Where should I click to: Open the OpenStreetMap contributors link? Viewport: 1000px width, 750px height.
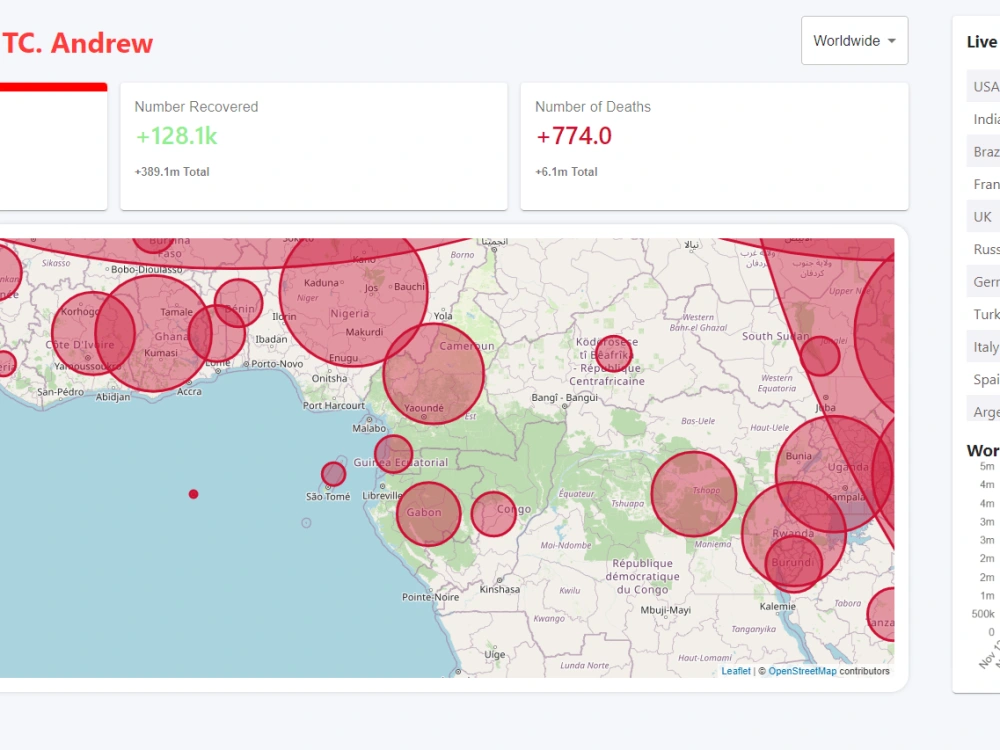click(802, 671)
